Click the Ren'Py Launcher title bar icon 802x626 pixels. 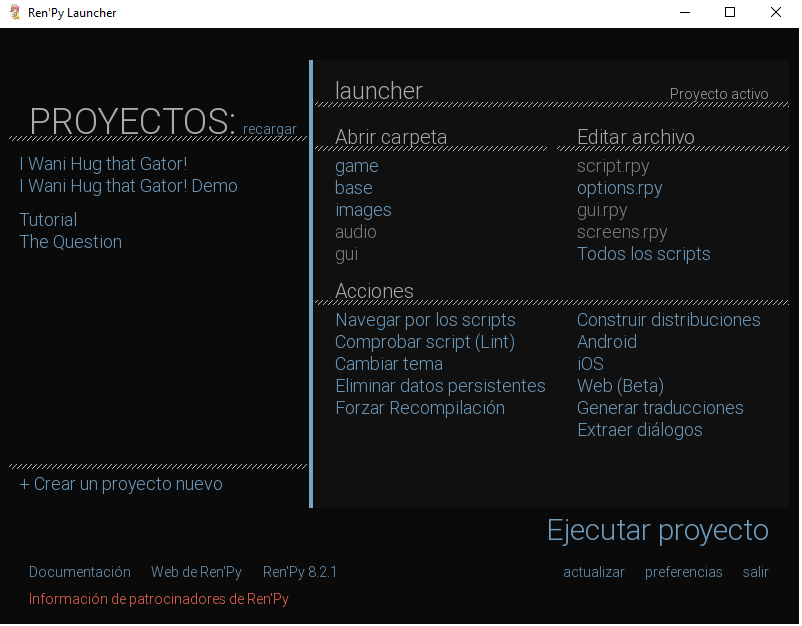tap(15, 12)
